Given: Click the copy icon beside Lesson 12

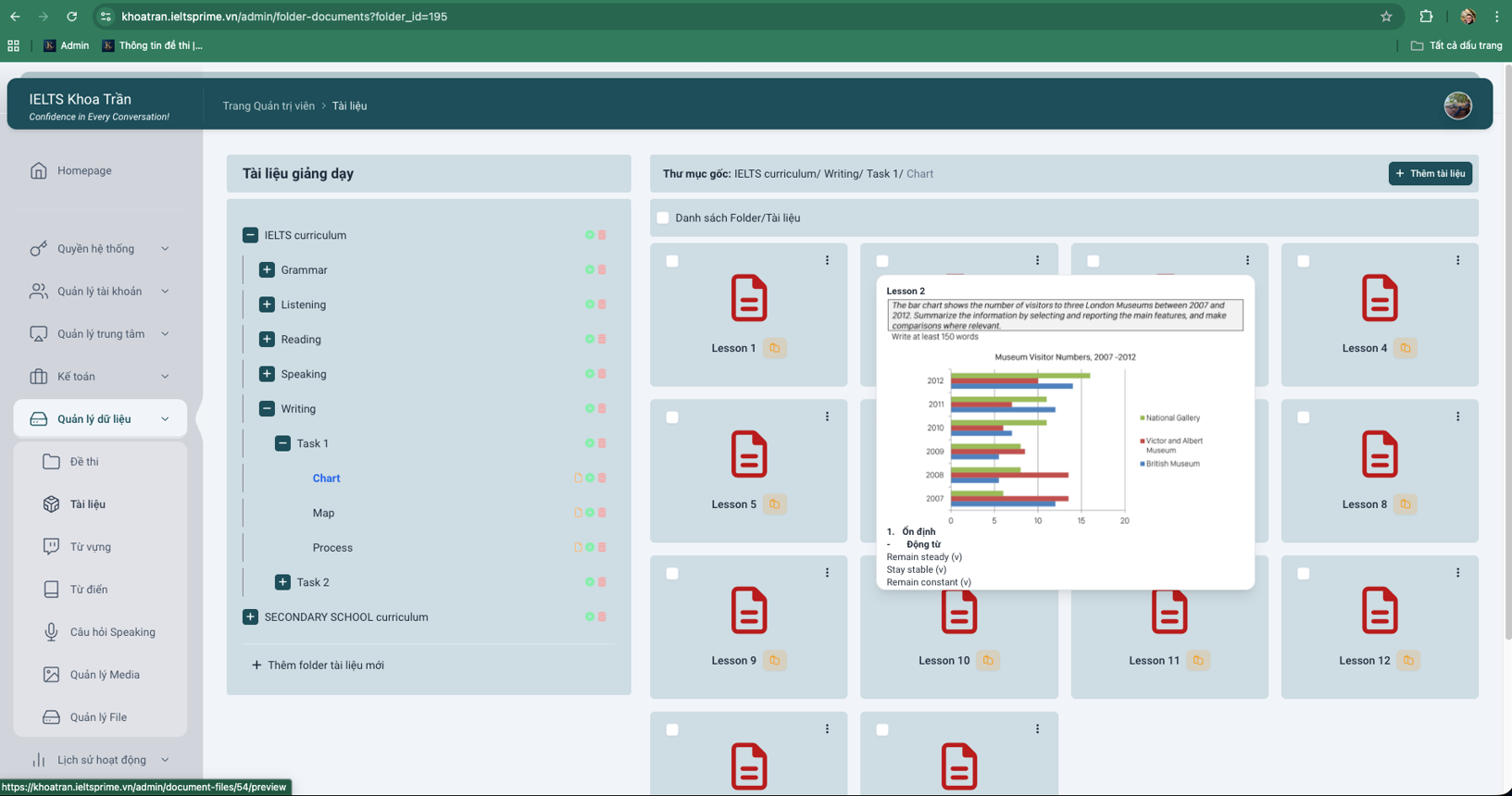Looking at the screenshot, I should tap(1407, 661).
